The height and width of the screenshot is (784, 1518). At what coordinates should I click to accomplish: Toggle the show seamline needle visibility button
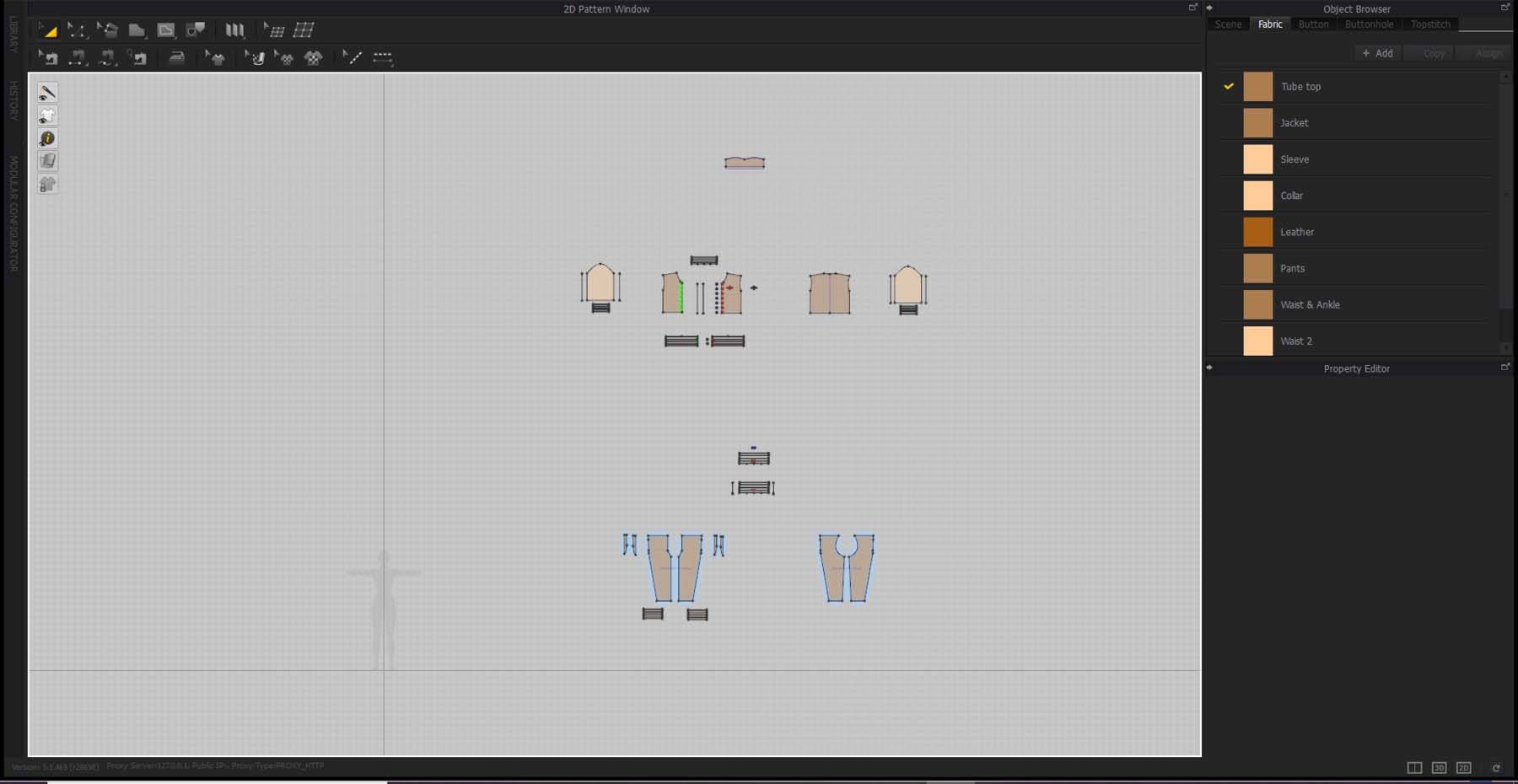[x=47, y=92]
